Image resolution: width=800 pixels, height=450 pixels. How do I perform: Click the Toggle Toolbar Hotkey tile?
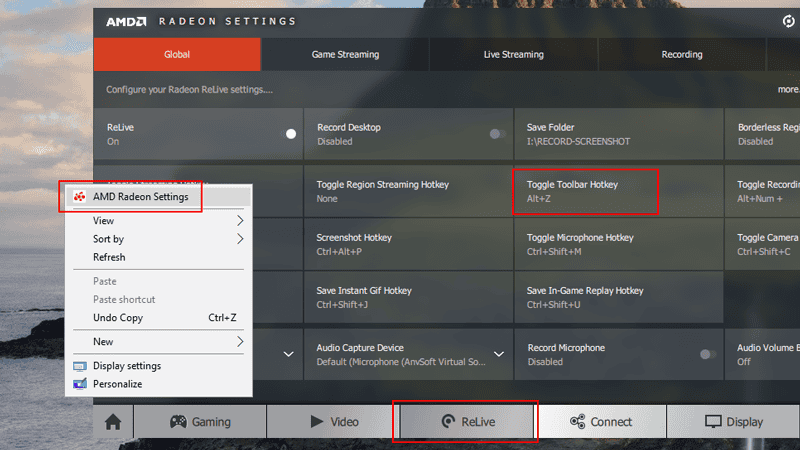(586, 191)
